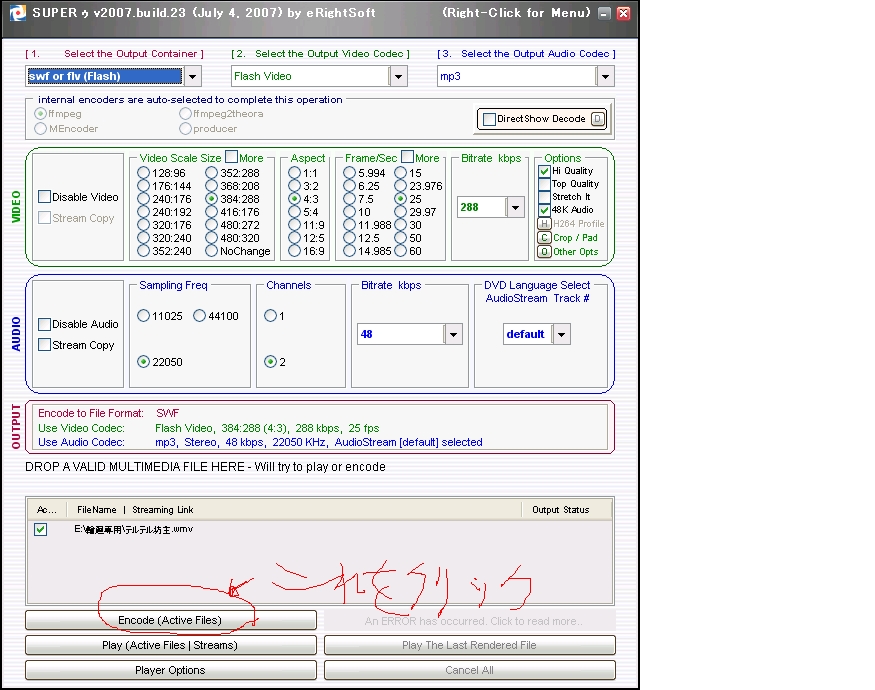Select 1 audio channel
This screenshot has height=690, width=875.
point(271,316)
